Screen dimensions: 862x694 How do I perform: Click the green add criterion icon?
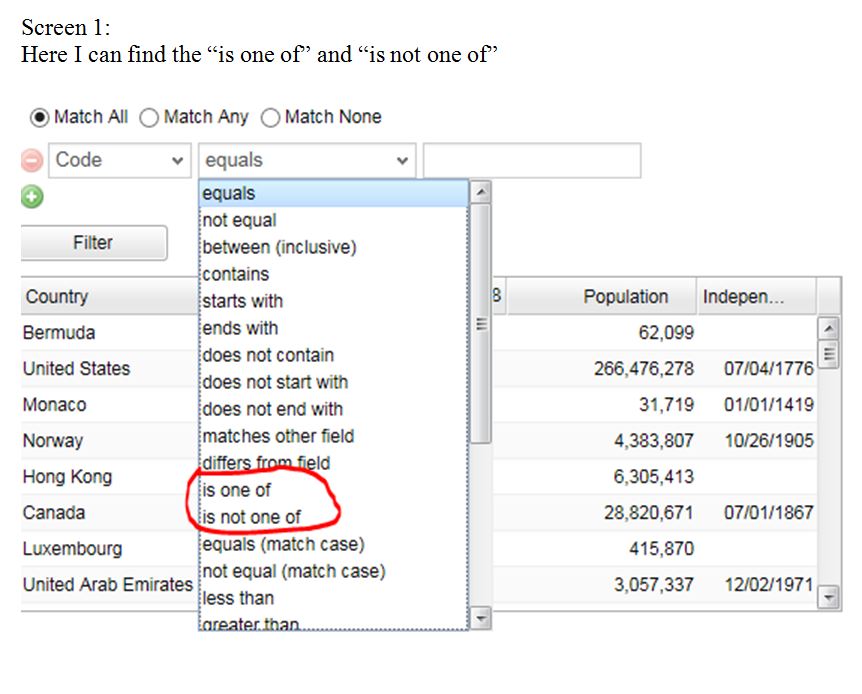point(32,197)
